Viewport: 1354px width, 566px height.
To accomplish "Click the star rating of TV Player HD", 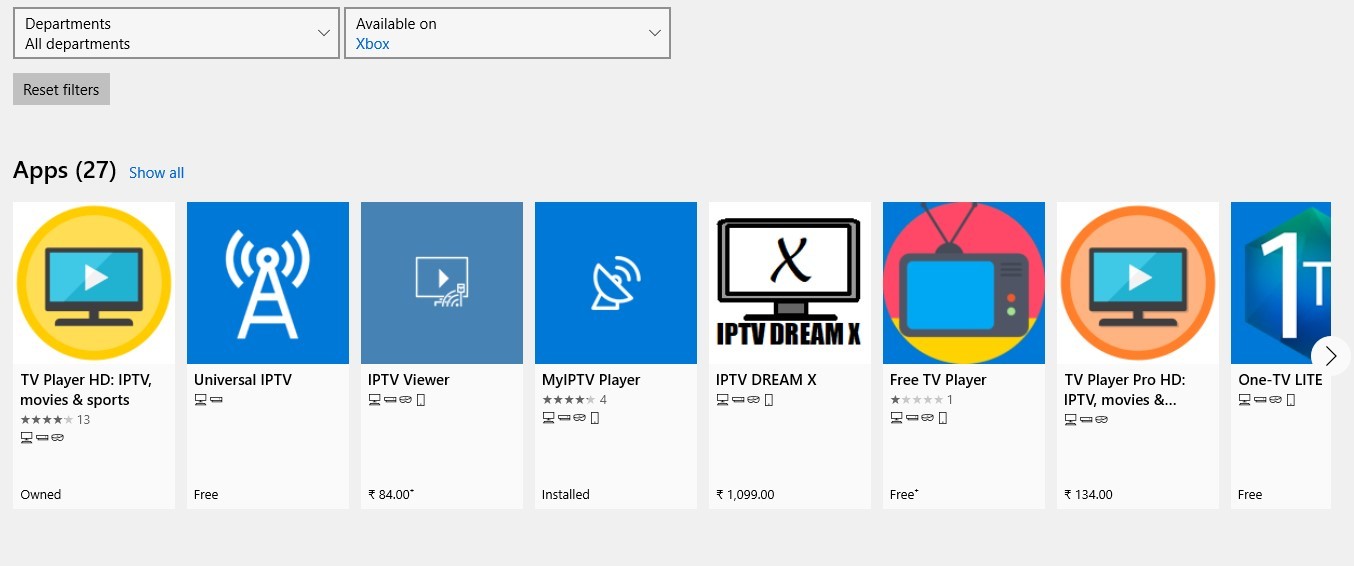I will click(47, 420).
